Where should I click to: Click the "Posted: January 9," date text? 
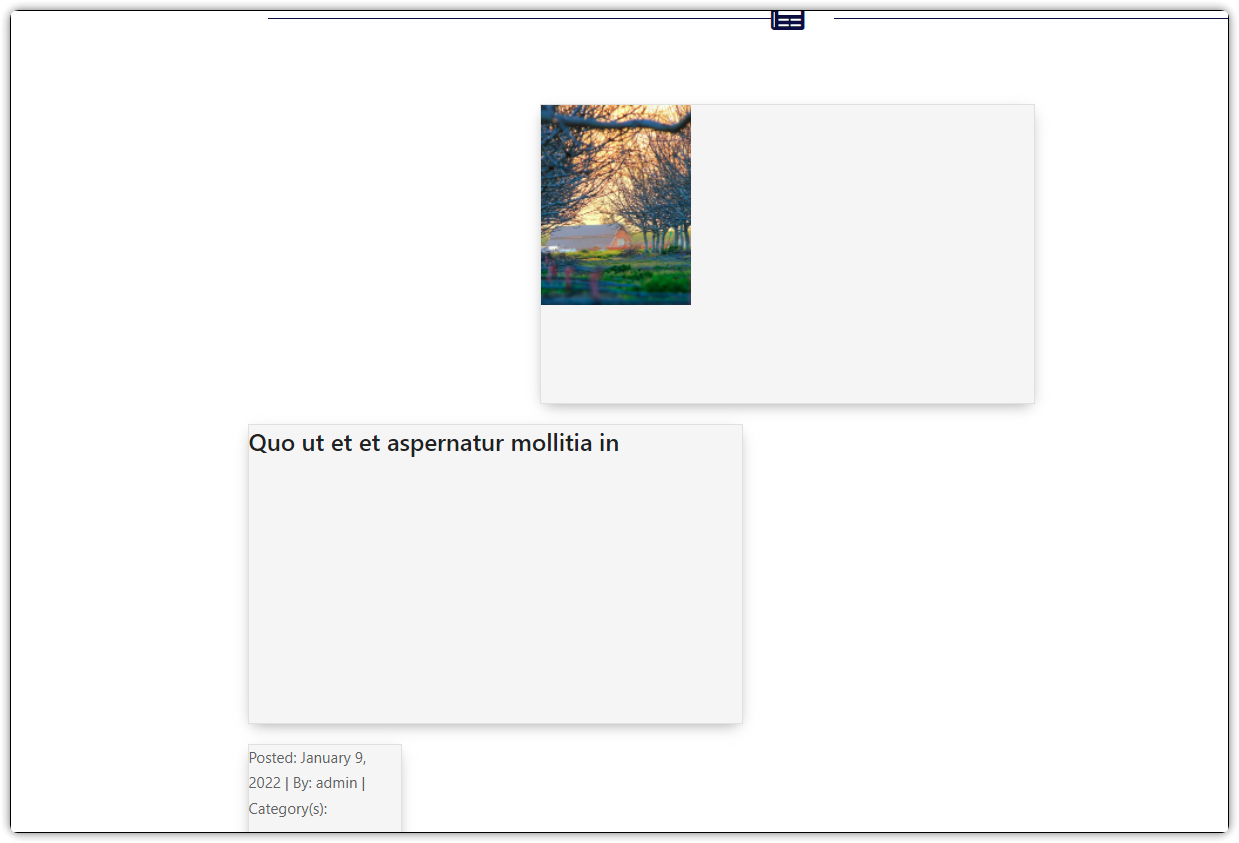(308, 758)
